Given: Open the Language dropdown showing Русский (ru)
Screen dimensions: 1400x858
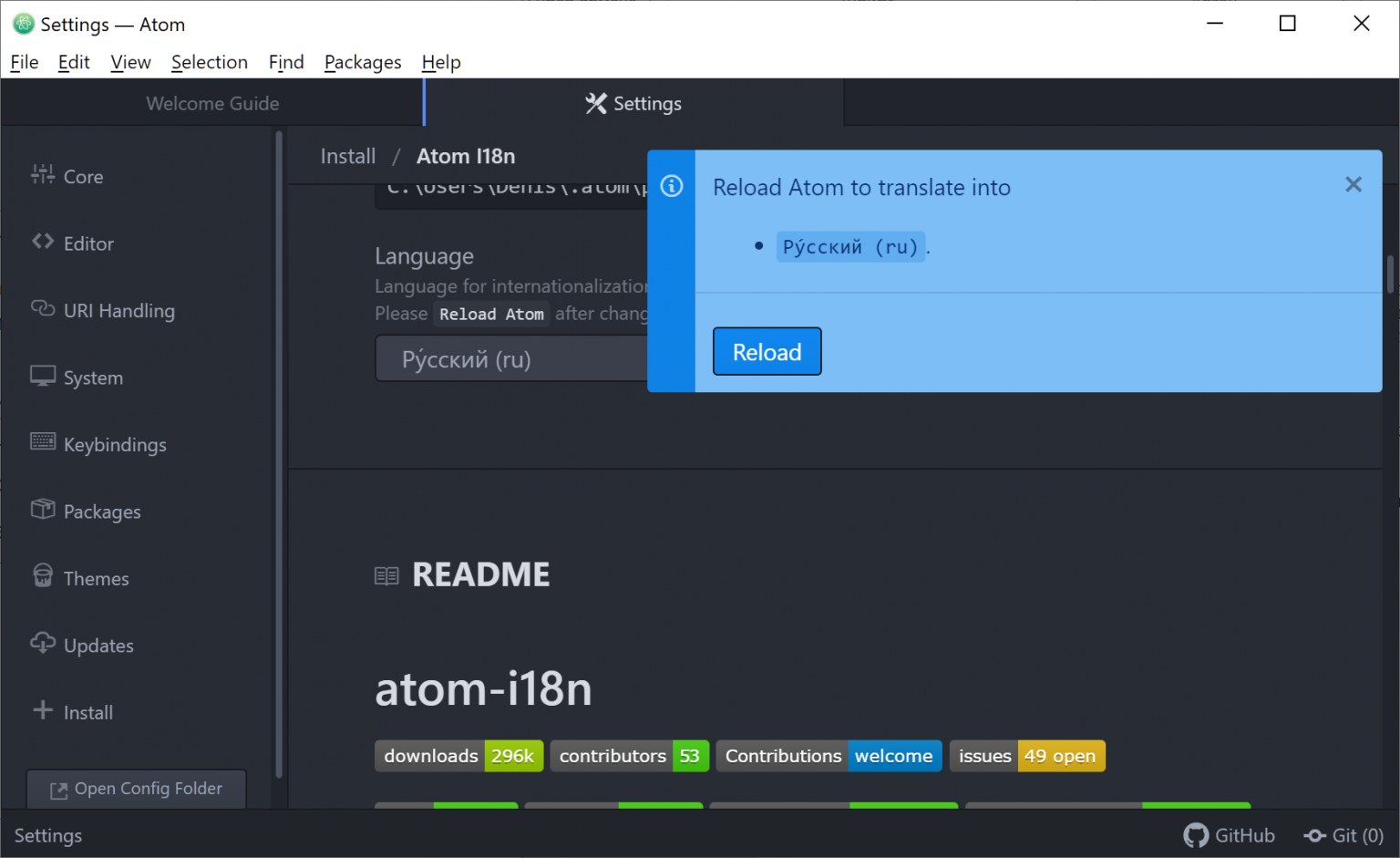Looking at the screenshot, I should click(511, 358).
